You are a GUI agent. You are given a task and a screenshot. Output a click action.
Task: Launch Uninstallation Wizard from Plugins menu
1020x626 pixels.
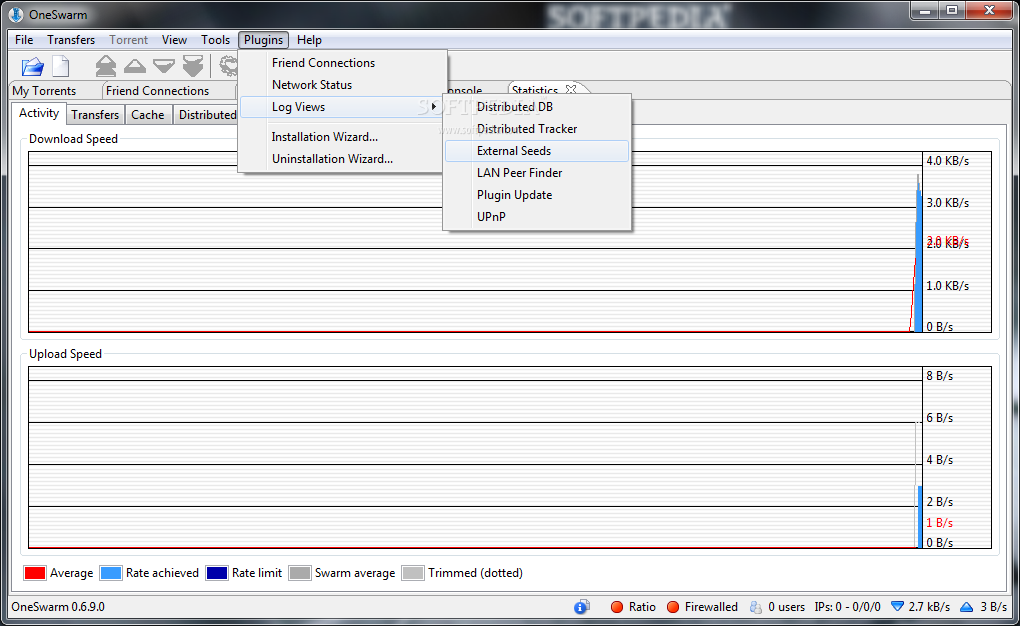coord(343,159)
